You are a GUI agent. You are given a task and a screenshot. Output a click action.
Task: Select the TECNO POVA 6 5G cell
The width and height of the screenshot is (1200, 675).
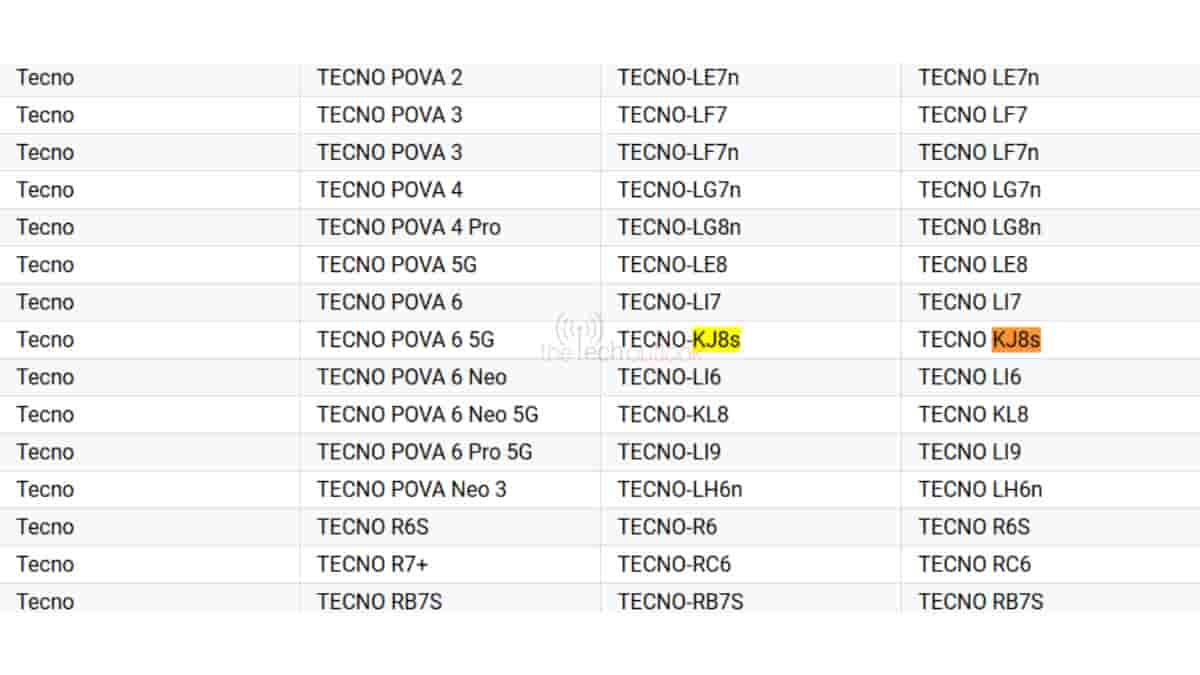[x=406, y=340]
